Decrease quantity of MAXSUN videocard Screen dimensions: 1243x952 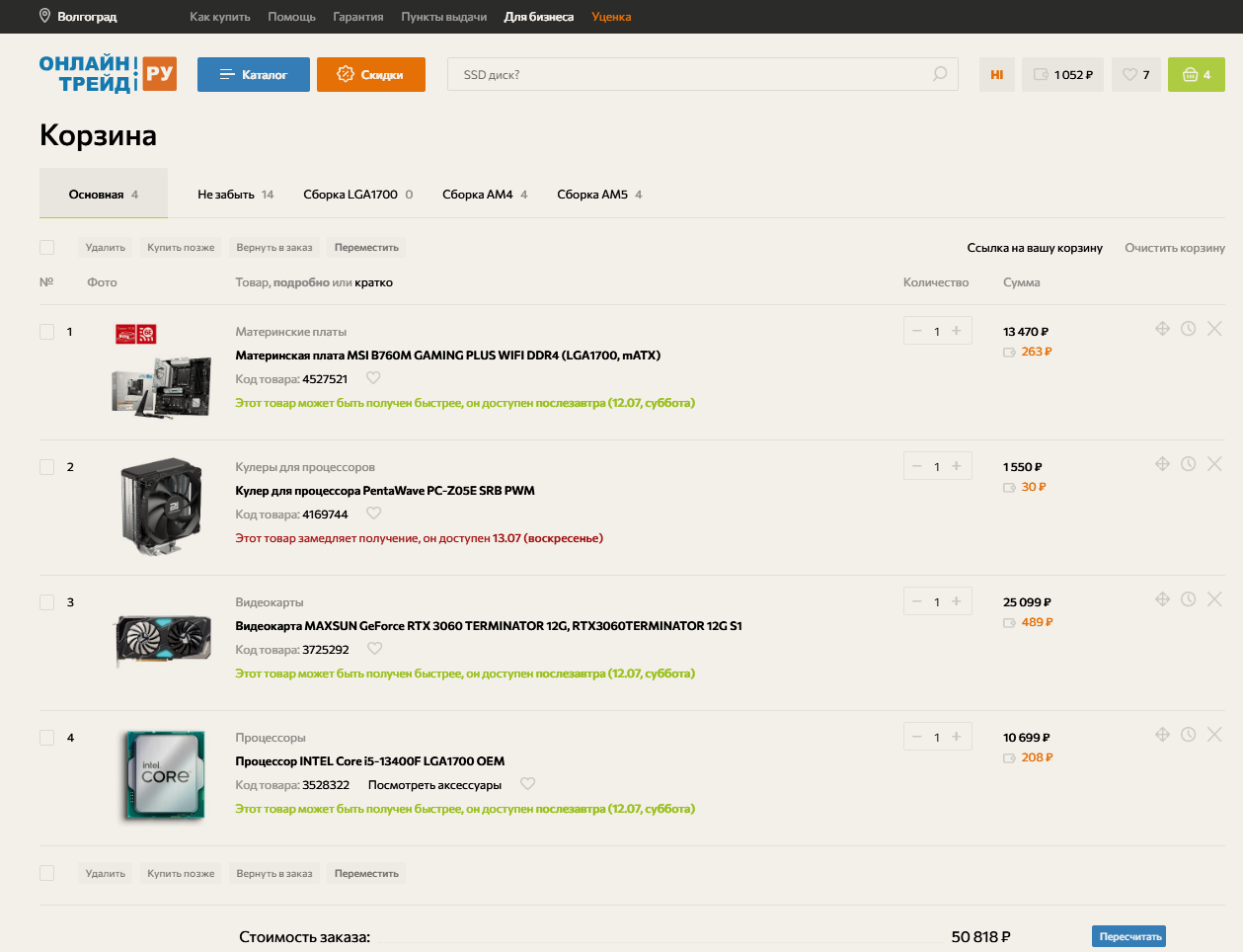917,601
